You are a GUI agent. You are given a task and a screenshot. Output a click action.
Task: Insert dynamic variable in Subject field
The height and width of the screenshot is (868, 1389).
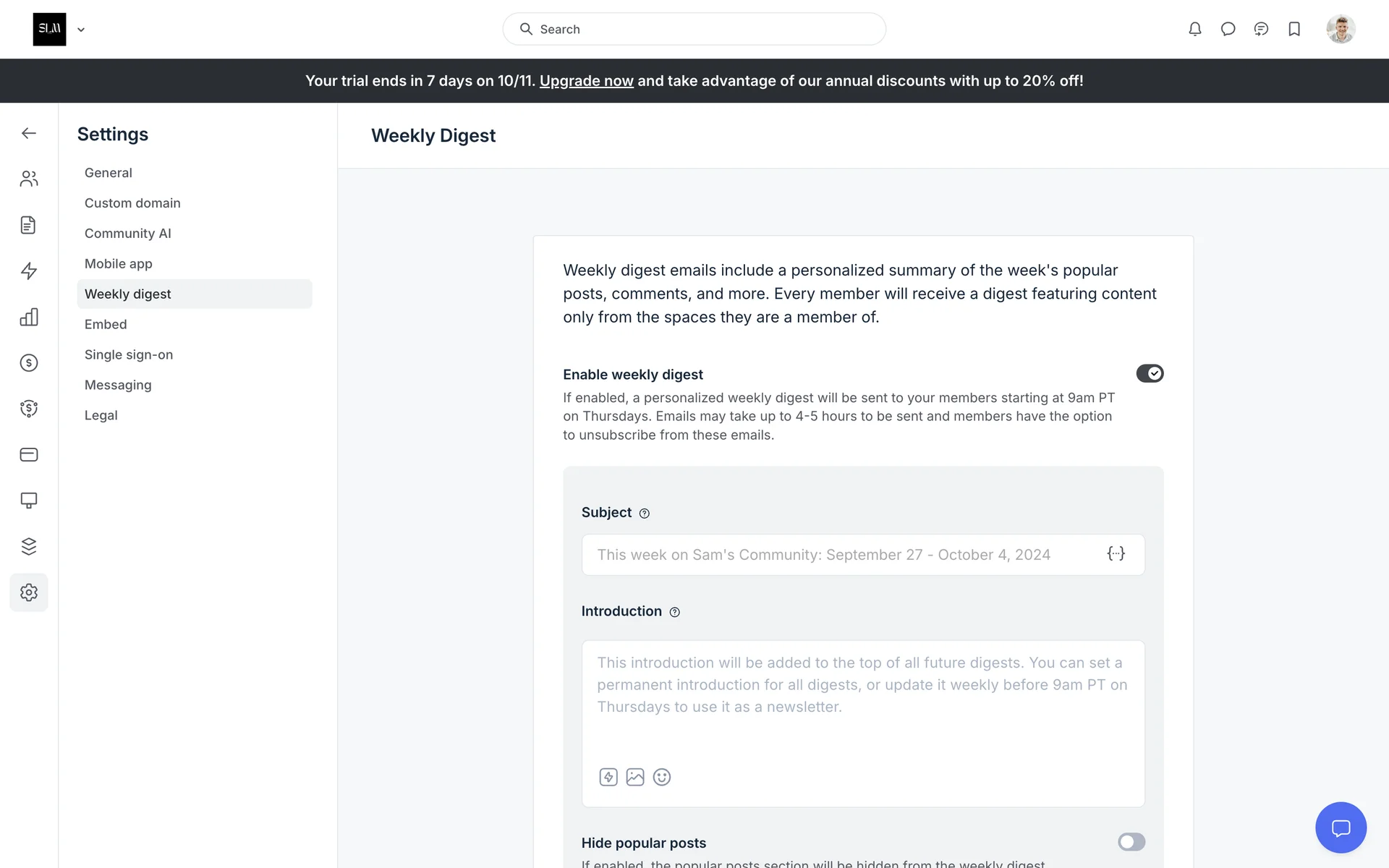(1116, 554)
